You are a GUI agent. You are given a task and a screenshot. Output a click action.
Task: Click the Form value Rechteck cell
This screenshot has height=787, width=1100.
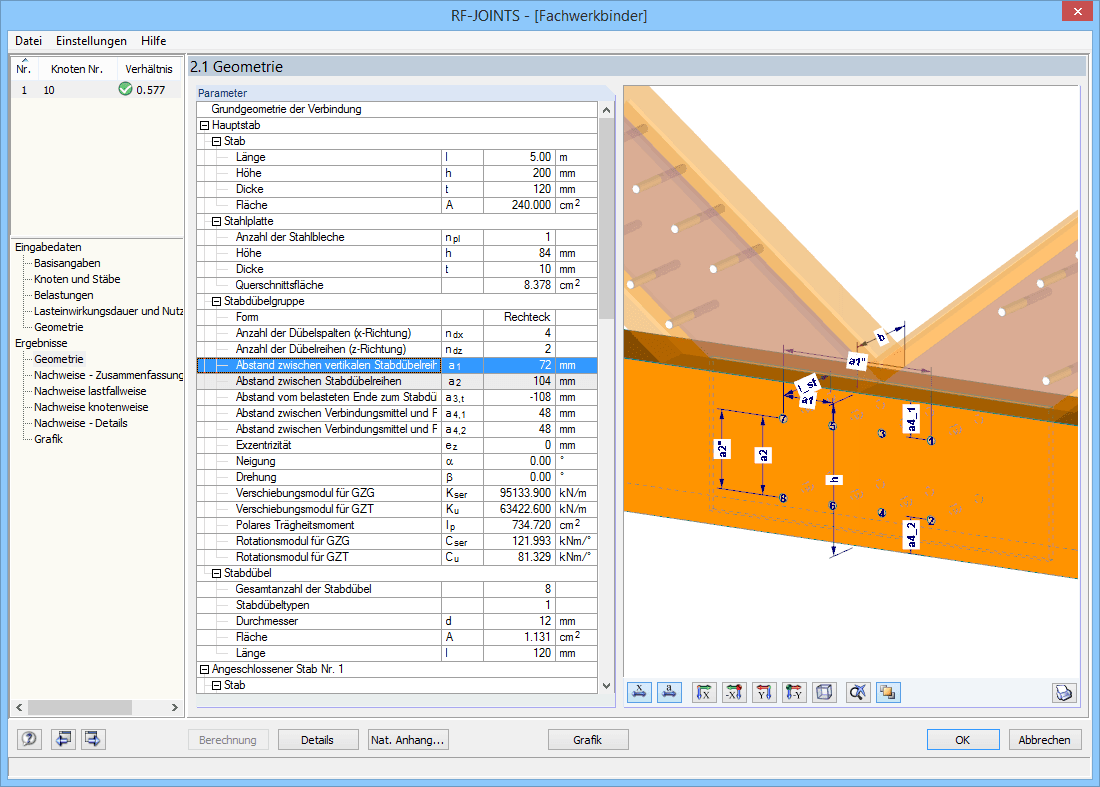[518, 317]
